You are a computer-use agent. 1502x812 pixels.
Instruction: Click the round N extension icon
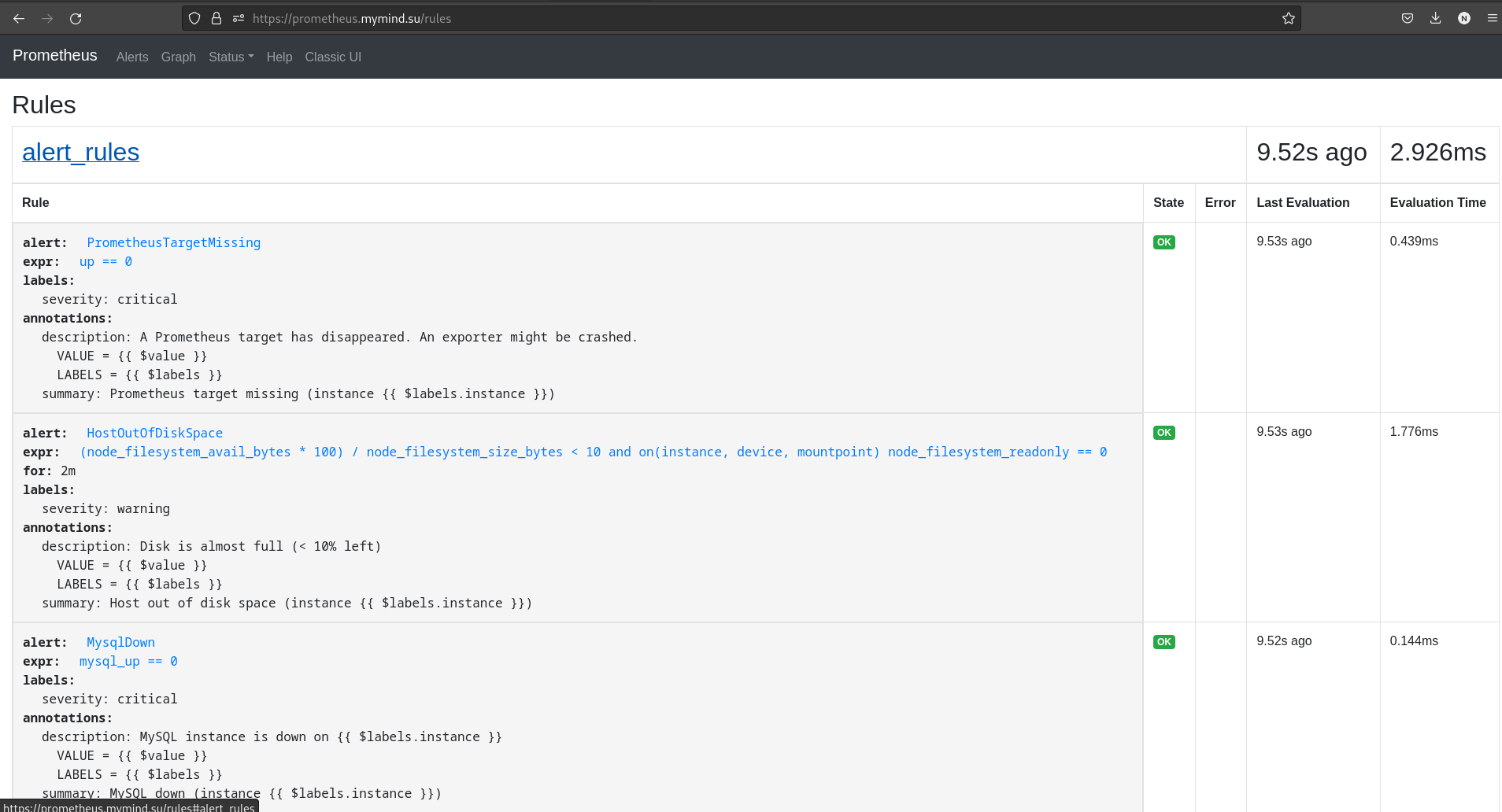click(1464, 18)
